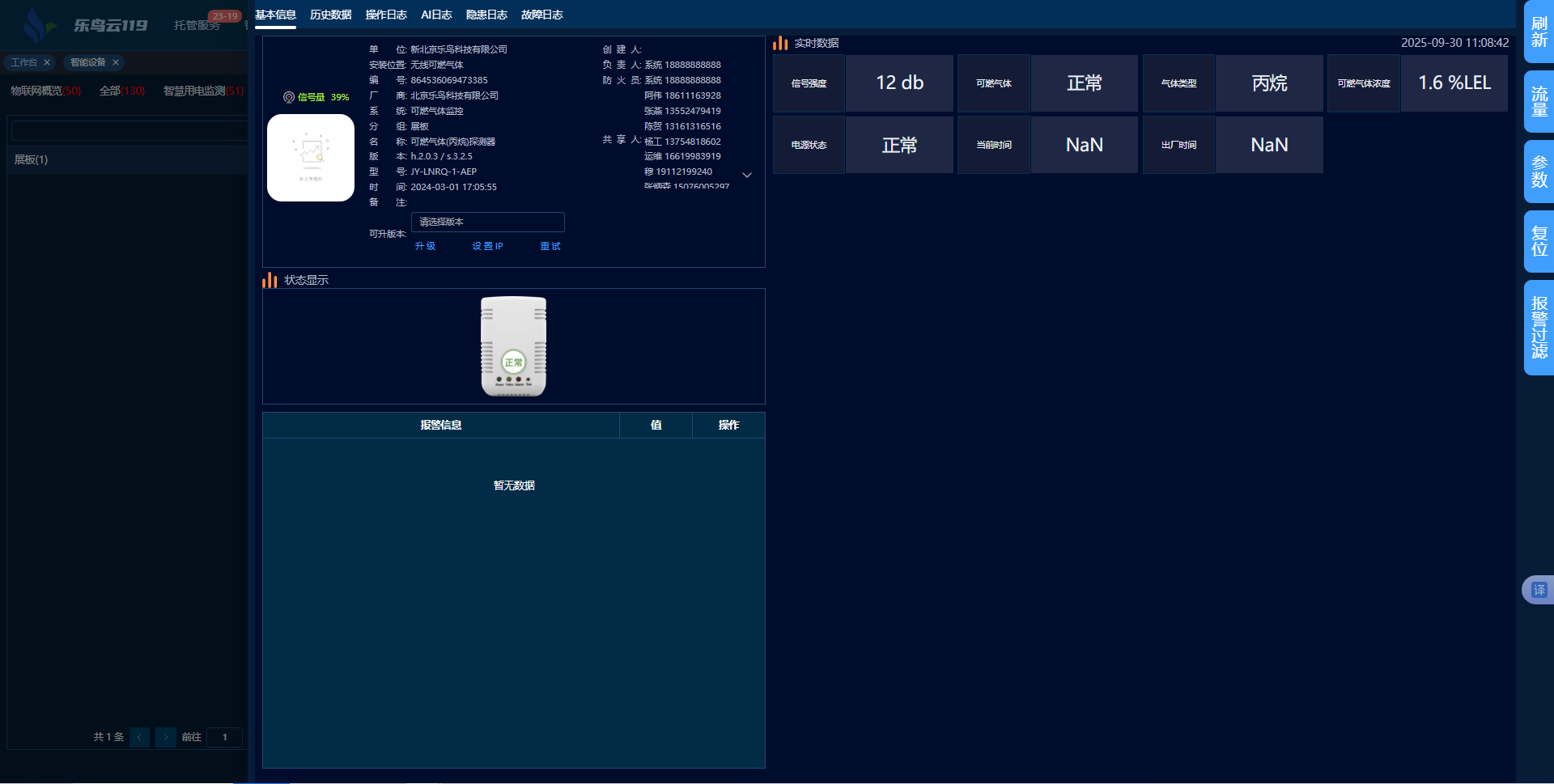Open the 报警过滤 alarm filter button
Viewport: 1554px width, 784px height.
pyautogui.click(x=1539, y=328)
